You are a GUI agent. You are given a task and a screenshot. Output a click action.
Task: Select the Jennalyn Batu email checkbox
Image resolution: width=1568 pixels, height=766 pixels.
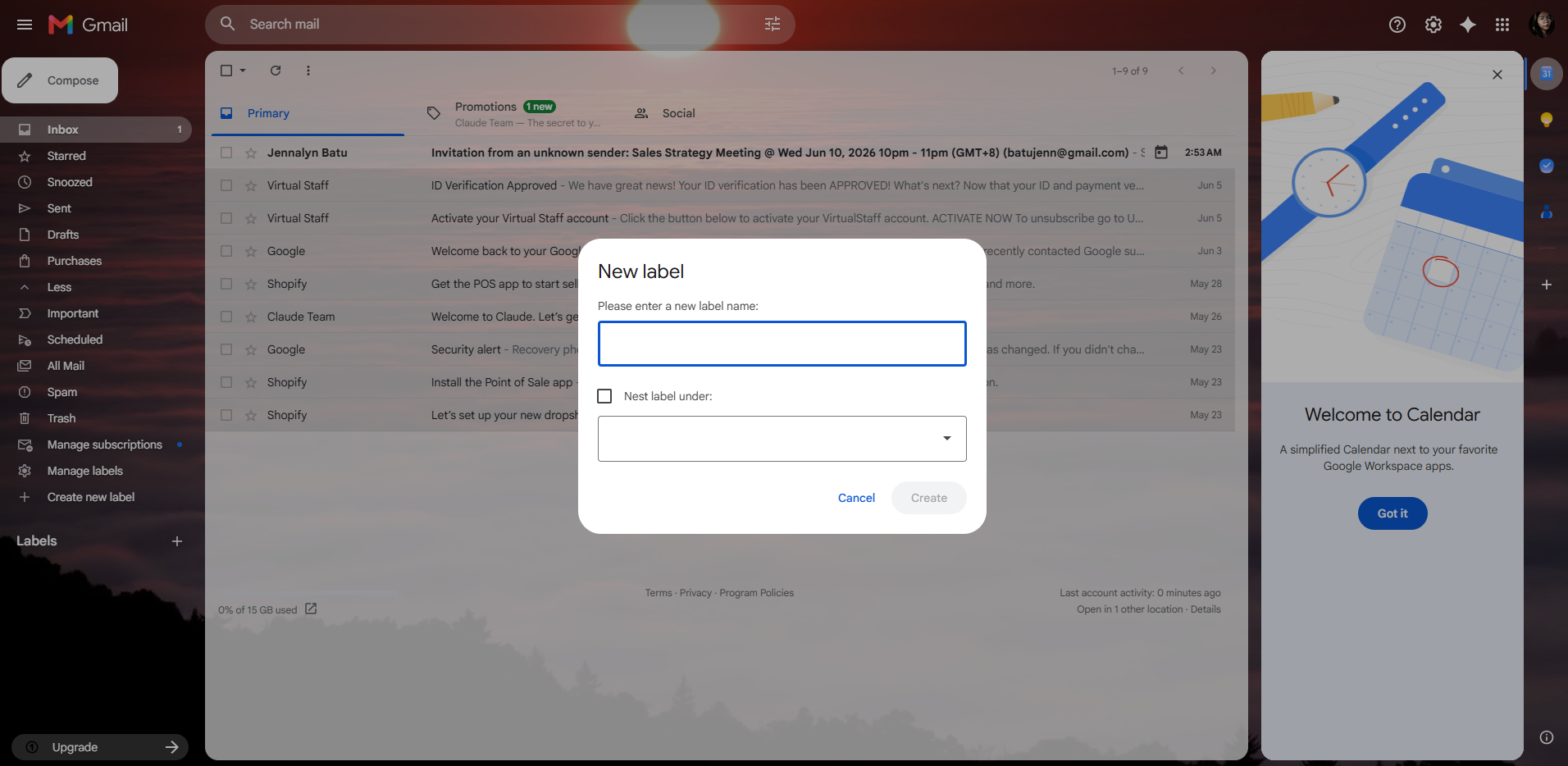(x=226, y=153)
